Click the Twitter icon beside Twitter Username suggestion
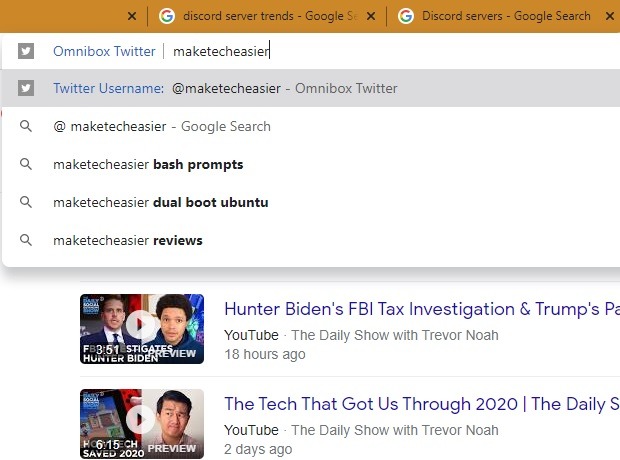 click(x=26, y=88)
